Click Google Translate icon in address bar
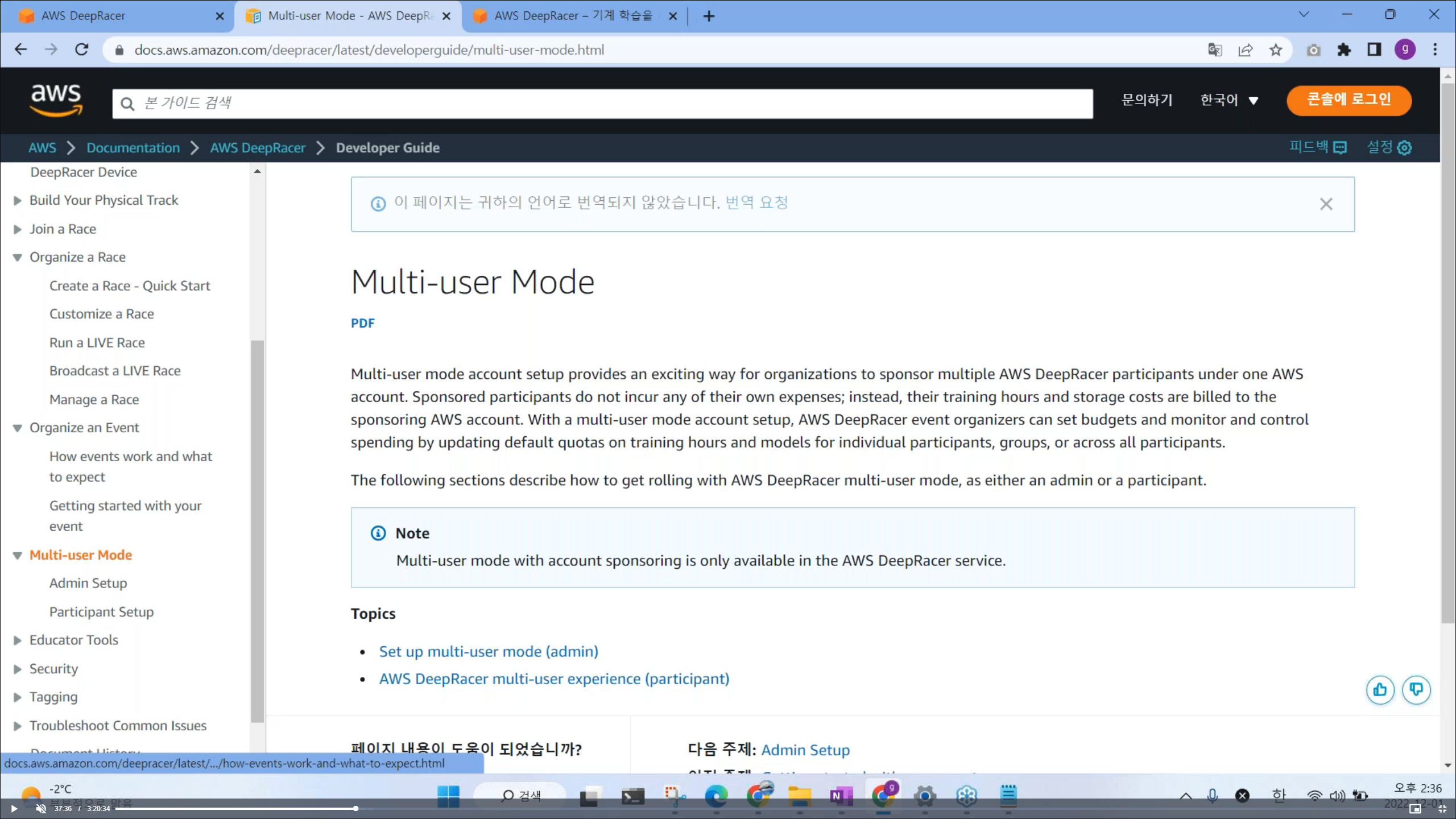Image resolution: width=1456 pixels, height=819 pixels. click(1214, 50)
